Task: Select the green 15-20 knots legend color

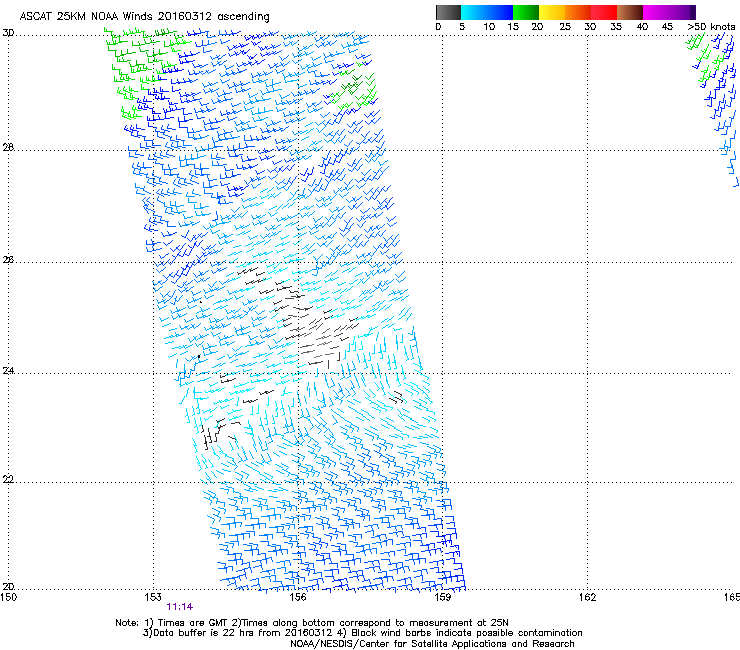Action: [x=526, y=12]
